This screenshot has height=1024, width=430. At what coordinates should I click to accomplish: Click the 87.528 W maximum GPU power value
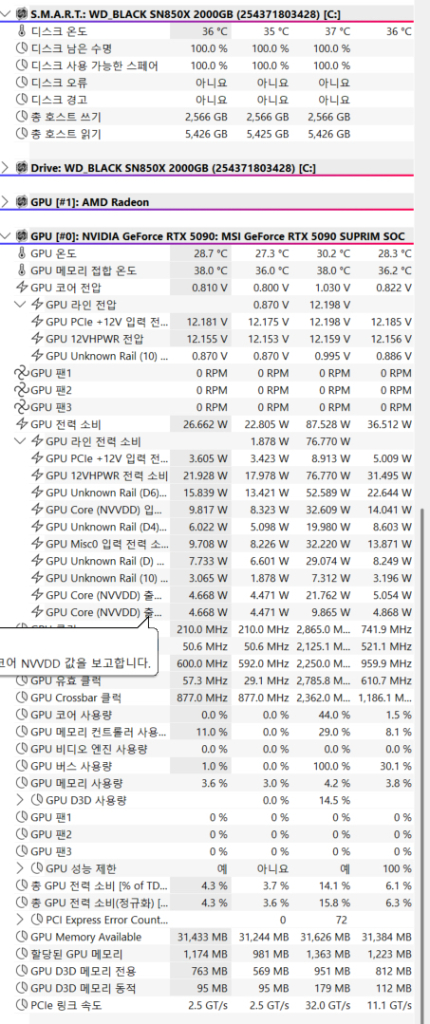328,424
